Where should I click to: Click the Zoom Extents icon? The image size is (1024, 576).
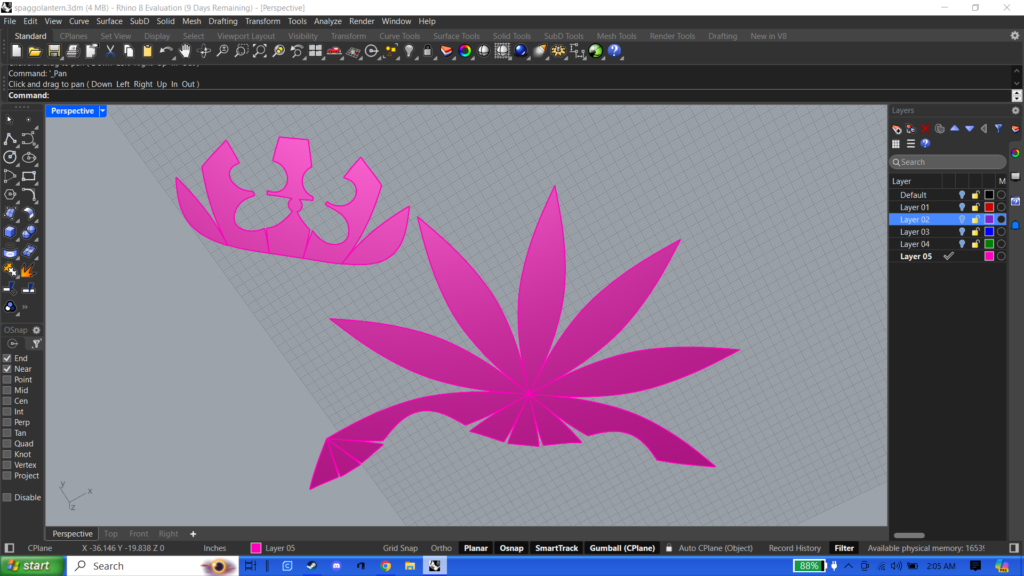pos(260,51)
